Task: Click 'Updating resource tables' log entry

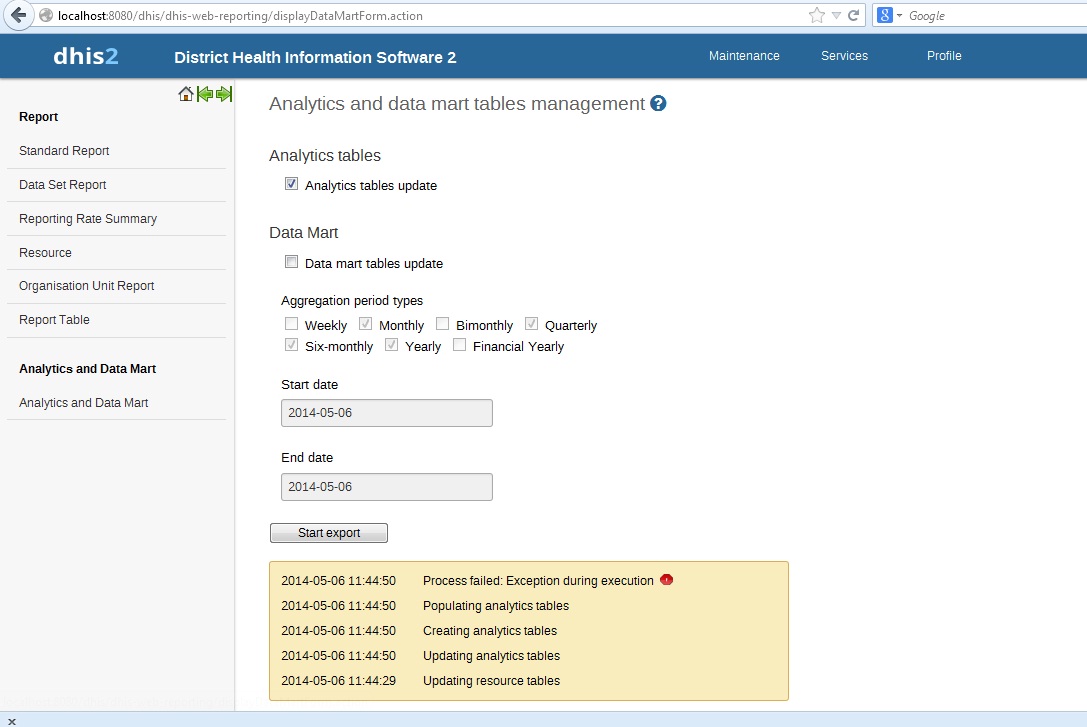Action: tap(492, 681)
